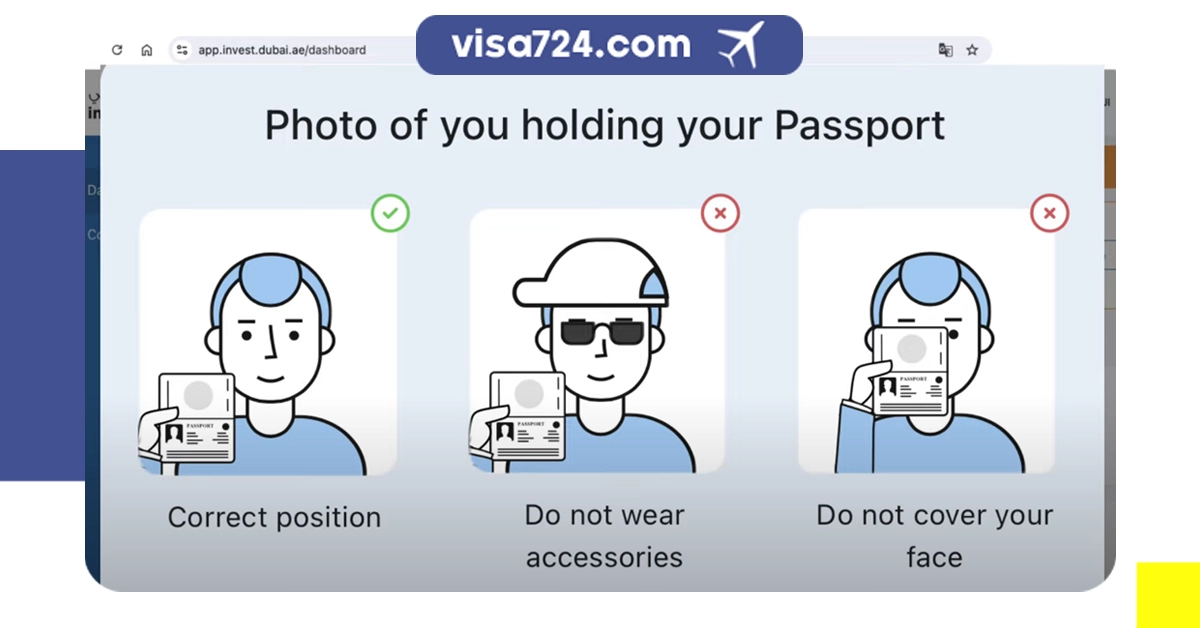
Task: Click the translate page icon
Action: 945,50
